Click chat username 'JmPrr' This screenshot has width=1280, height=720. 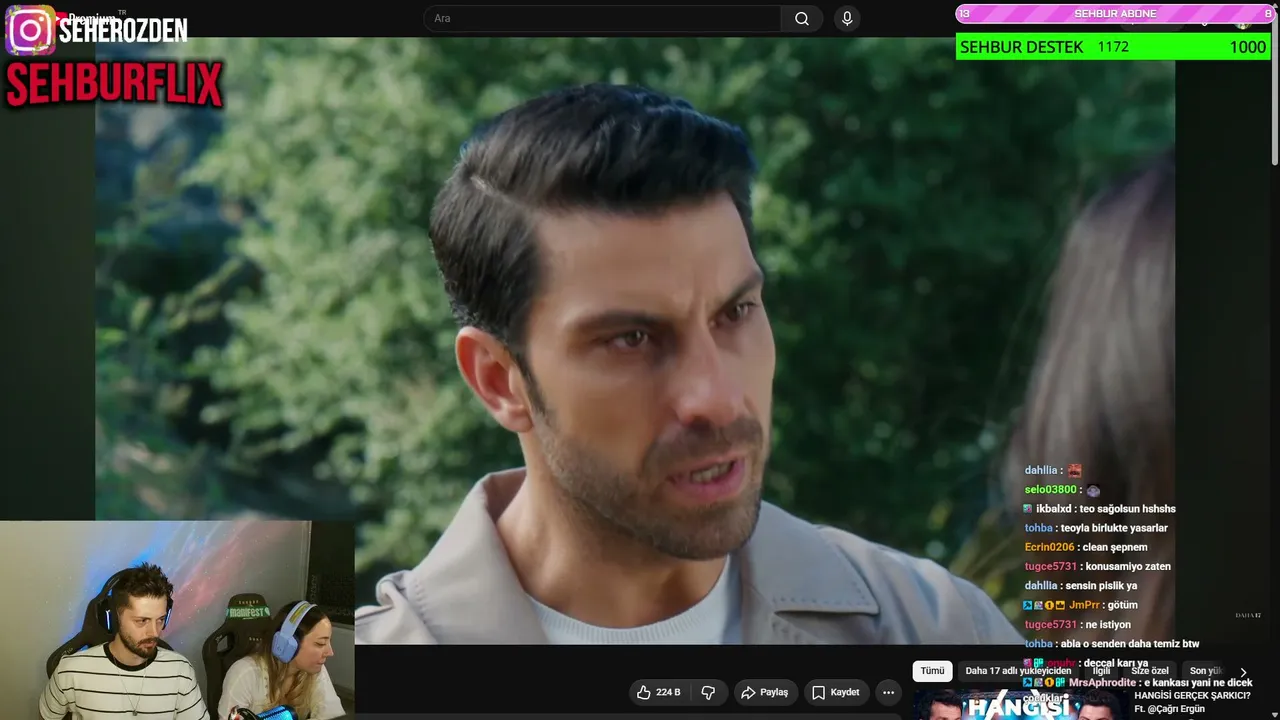pos(1083,605)
